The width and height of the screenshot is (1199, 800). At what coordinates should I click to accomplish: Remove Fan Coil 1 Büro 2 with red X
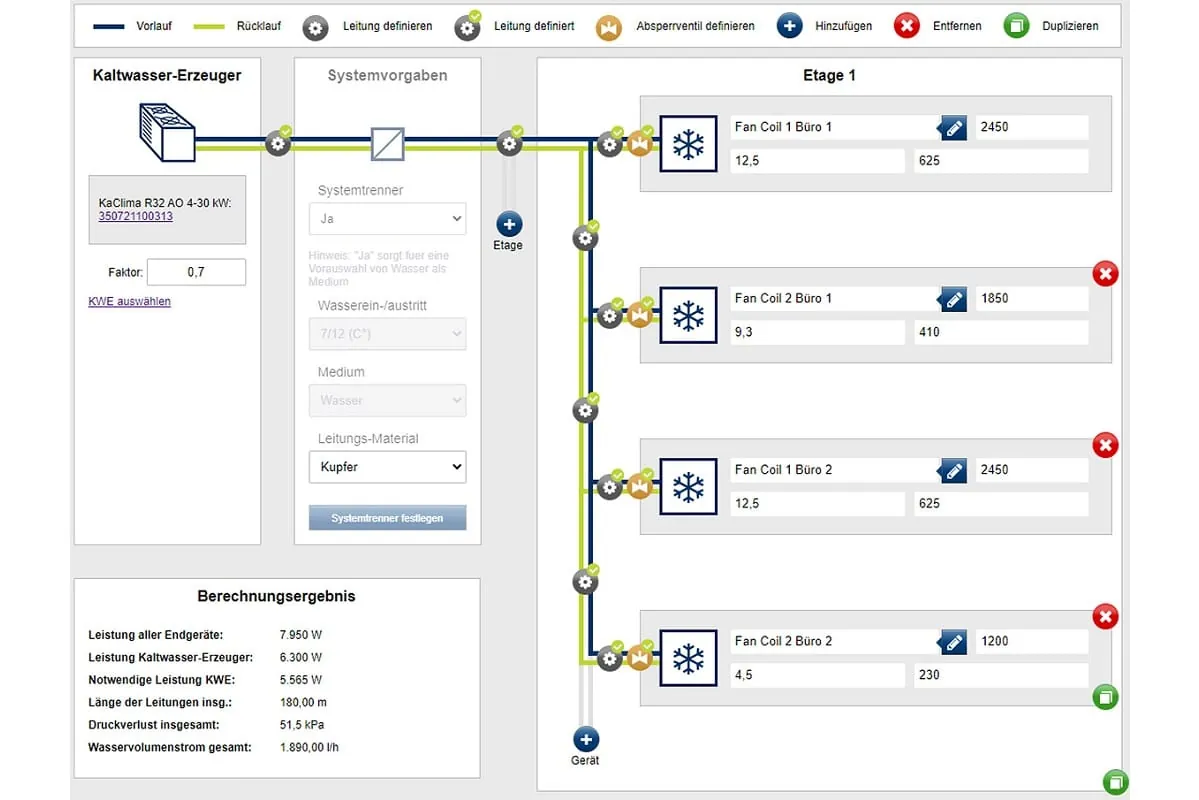tap(1105, 445)
